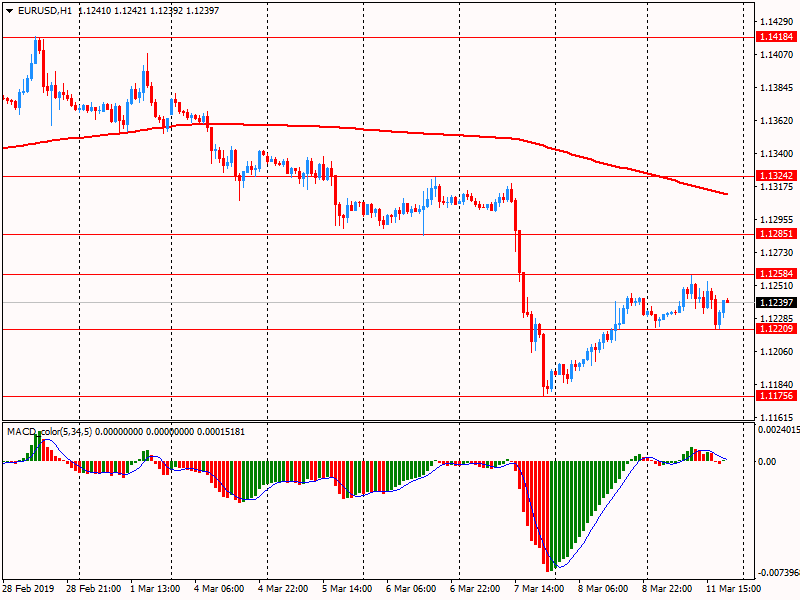Click the 1.11756 red price level label
The width and height of the screenshot is (800, 600).
(x=777, y=396)
